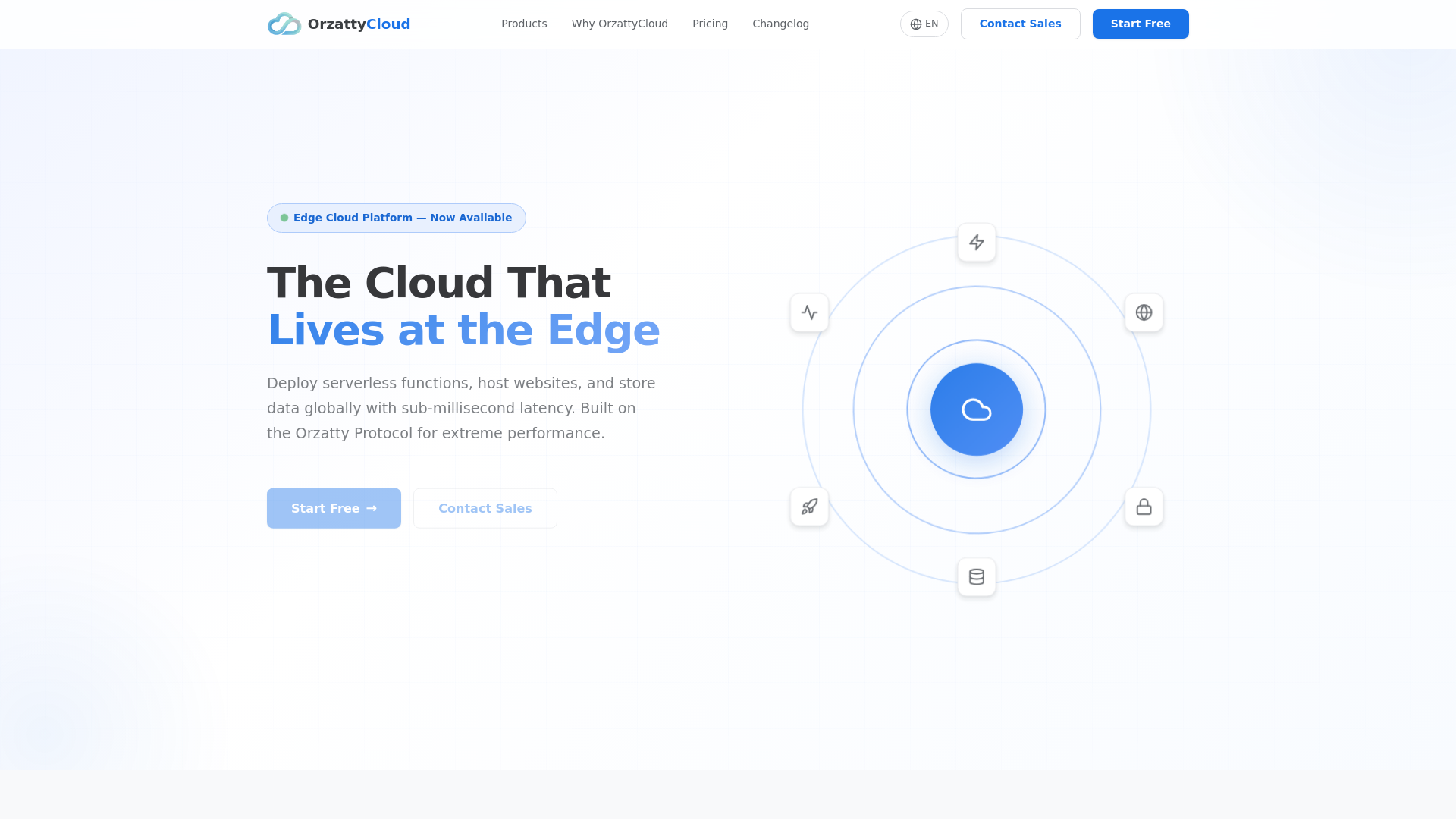Screen dimensions: 1456x819
Task: Click the Edge Cloud Platform announcement badge
Action: pyautogui.click(x=397, y=218)
